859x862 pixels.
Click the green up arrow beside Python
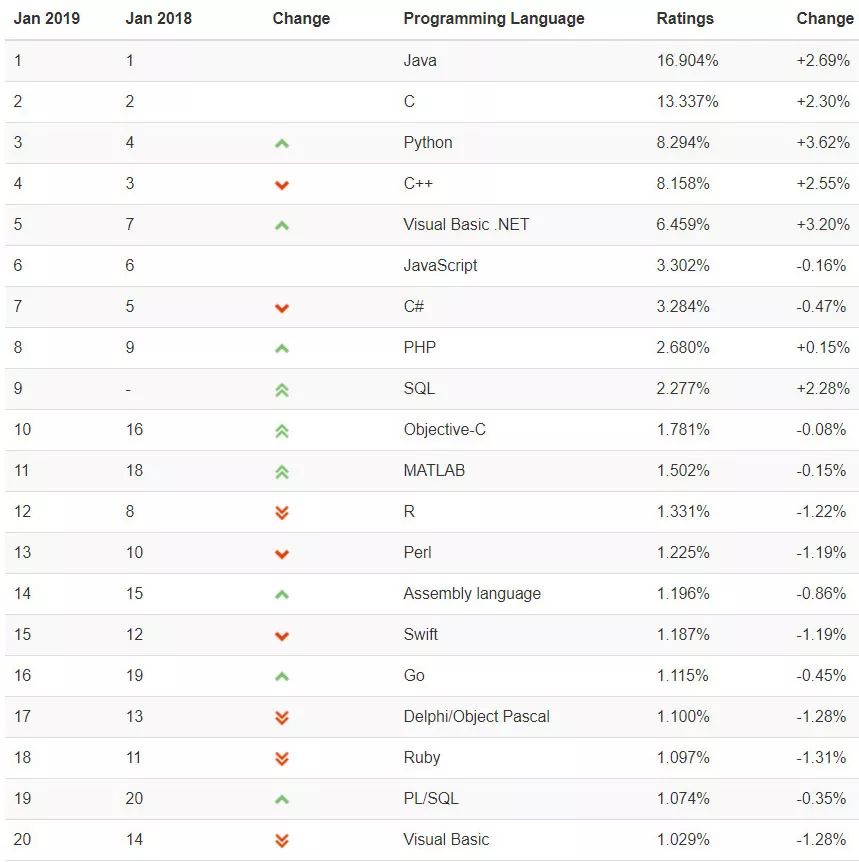282,143
